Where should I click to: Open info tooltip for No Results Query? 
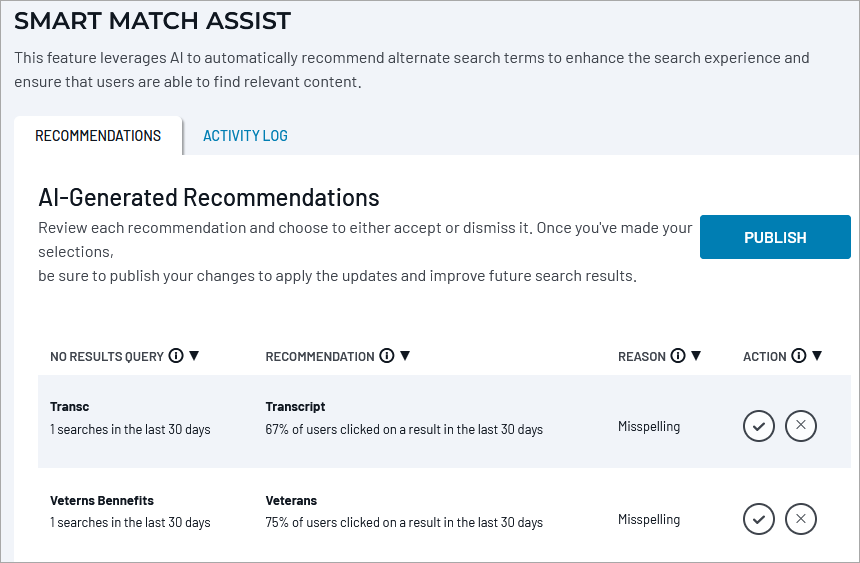click(176, 356)
